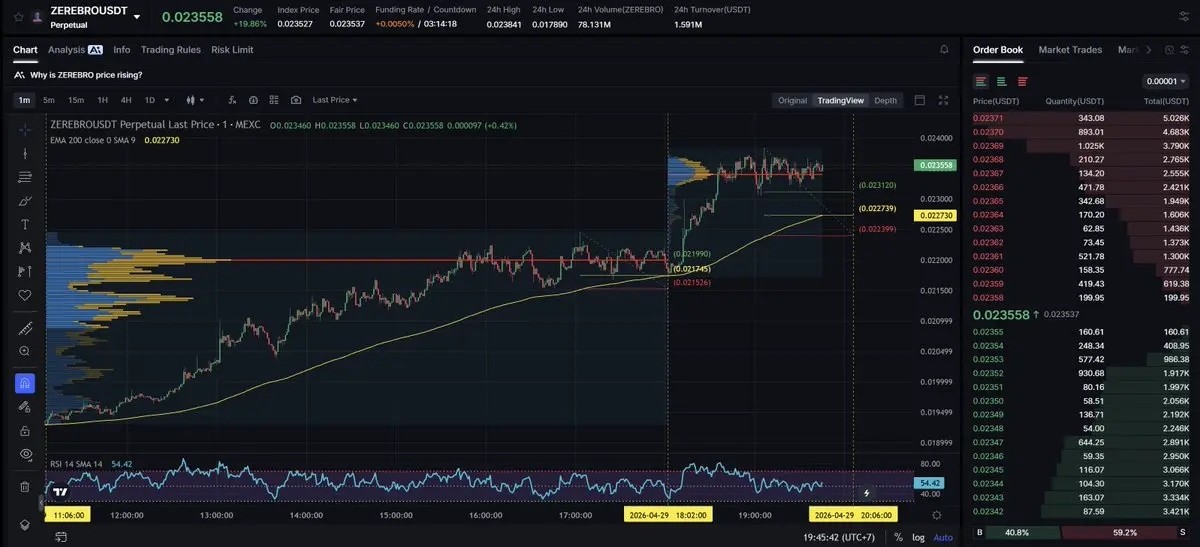Open the Analysis AI tab
The height and width of the screenshot is (547, 1200).
pyautogui.click(x=75, y=49)
